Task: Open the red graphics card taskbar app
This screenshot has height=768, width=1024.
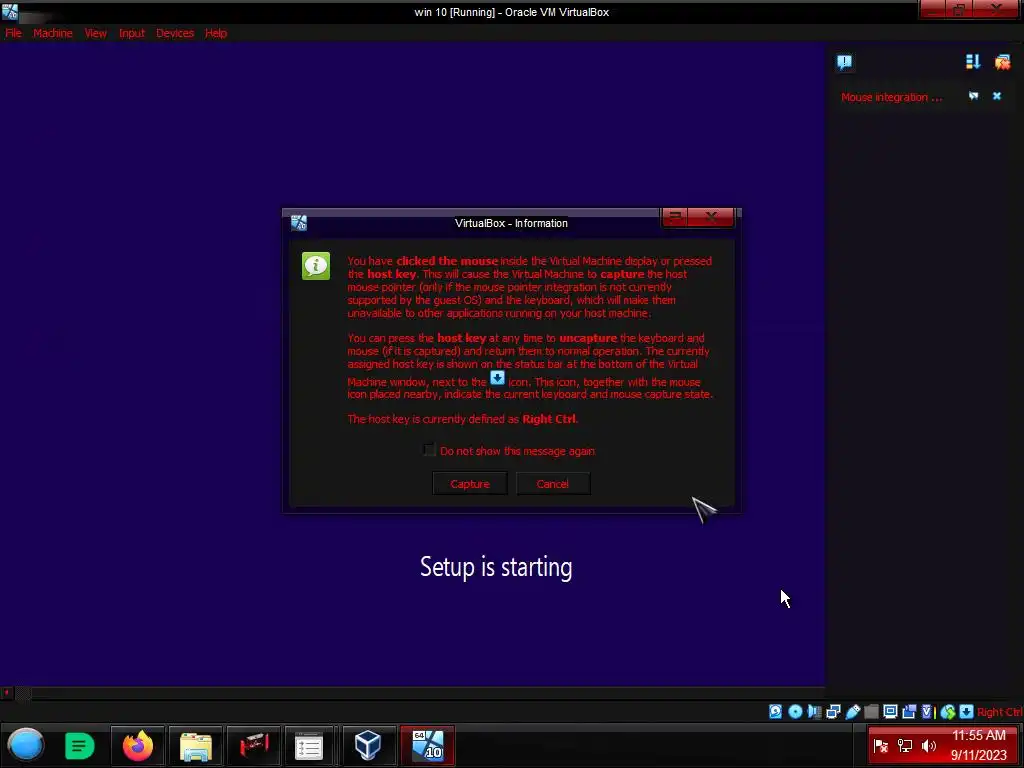Action: (x=254, y=745)
